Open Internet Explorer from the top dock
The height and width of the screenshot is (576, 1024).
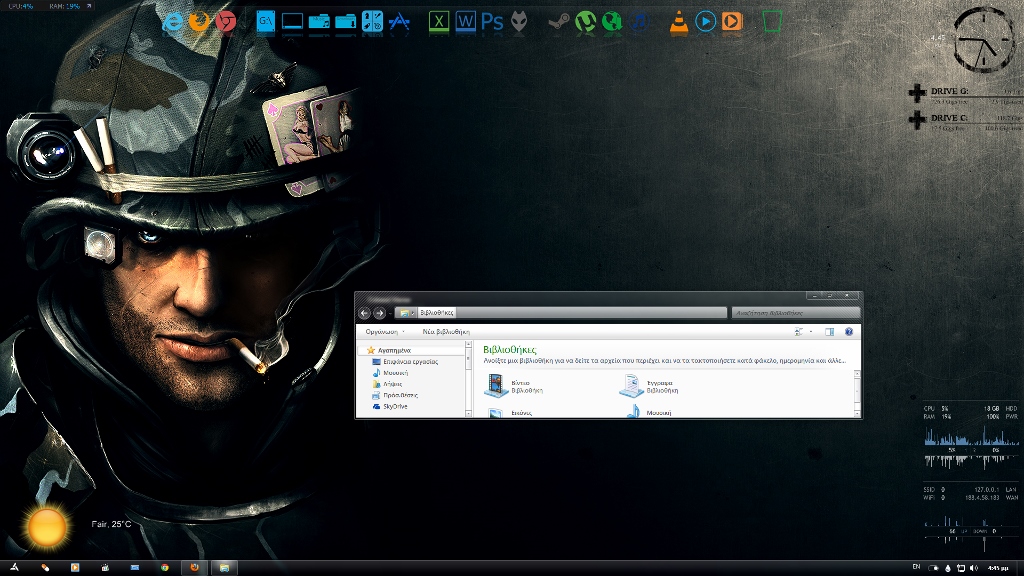pos(172,22)
